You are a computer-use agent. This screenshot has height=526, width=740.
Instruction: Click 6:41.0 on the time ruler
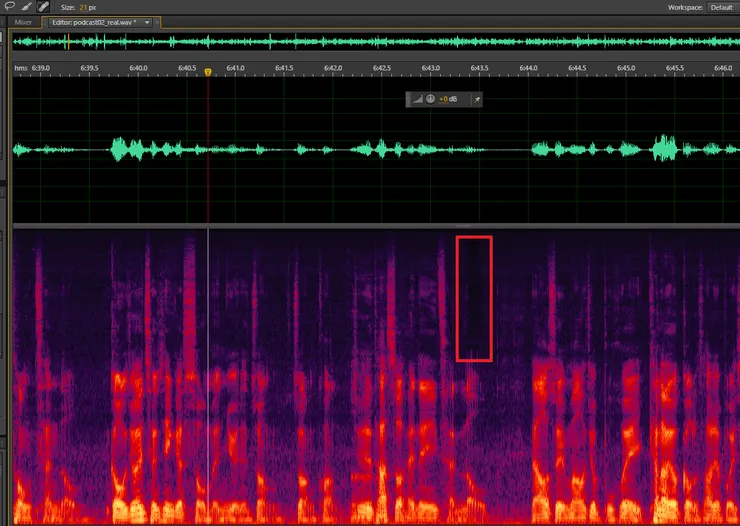click(x=235, y=68)
